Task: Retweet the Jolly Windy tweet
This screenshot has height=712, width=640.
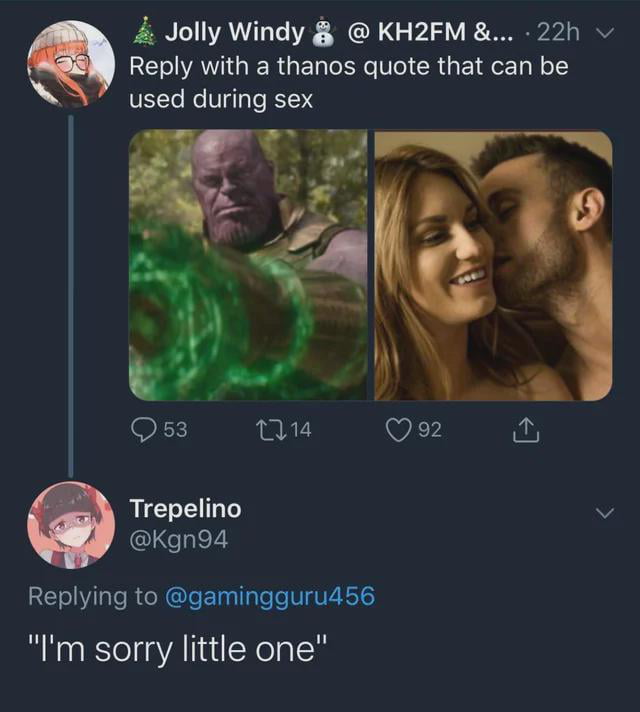Action: click(x=268, y=430)
